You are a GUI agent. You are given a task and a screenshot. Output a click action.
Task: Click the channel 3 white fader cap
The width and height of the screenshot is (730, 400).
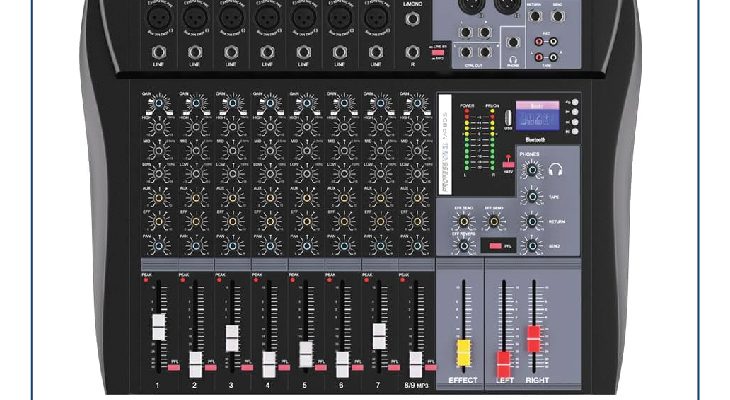[231, 338]
